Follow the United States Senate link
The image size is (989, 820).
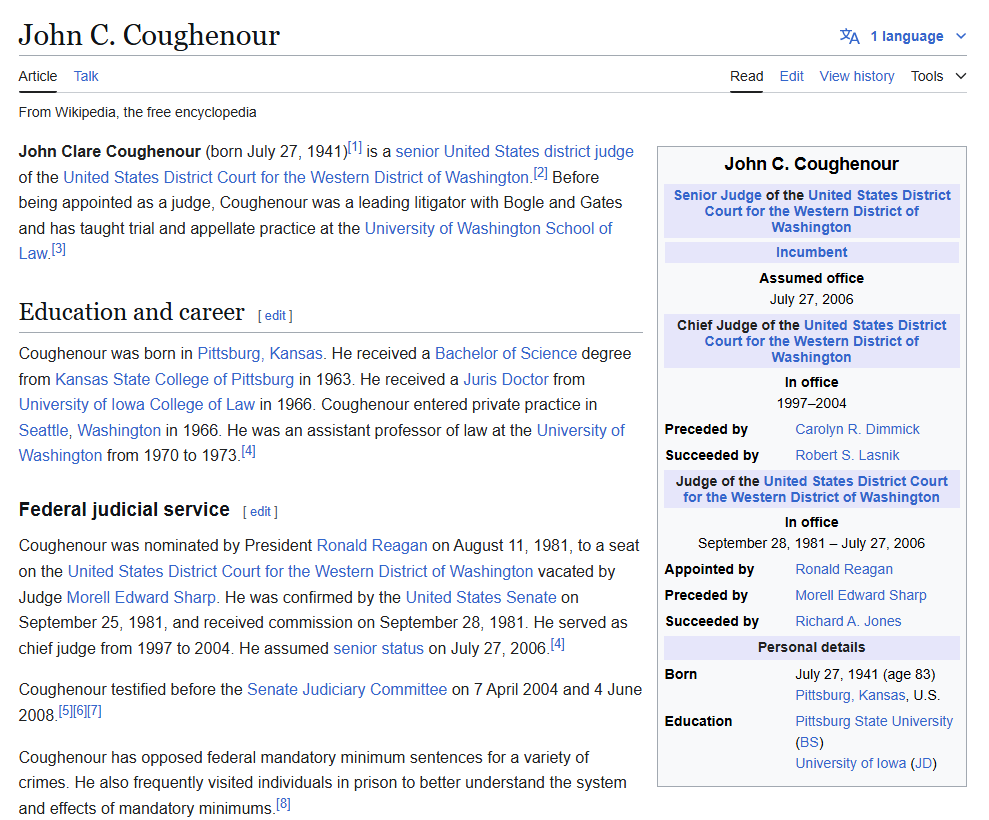coord(481,597)
